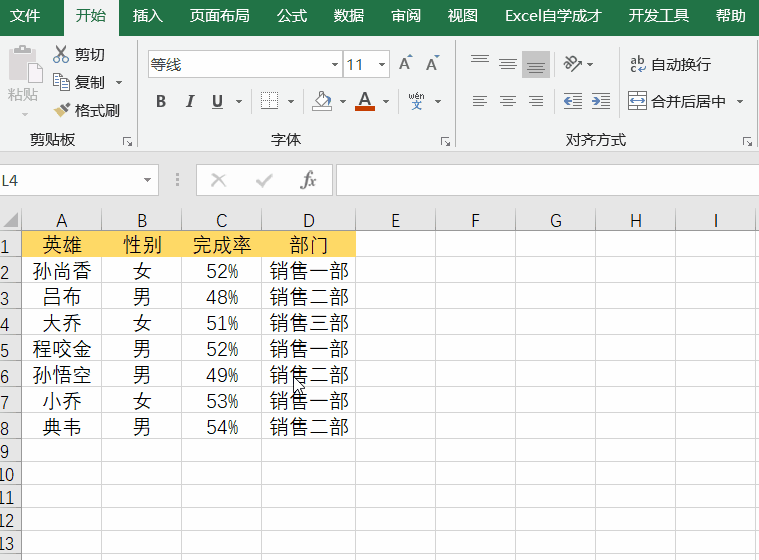The width and height of the screenshot is (759, 560).
Task: Align text to bottom of cell
Action: click(536, 64)
